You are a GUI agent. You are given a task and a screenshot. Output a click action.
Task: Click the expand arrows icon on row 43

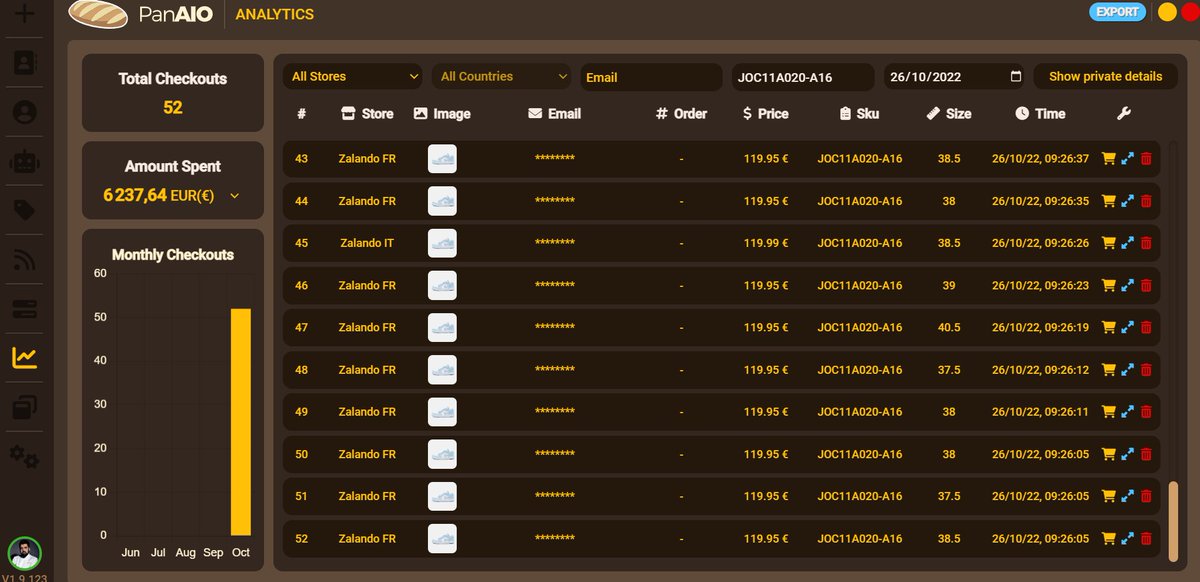coord(1128,158)
